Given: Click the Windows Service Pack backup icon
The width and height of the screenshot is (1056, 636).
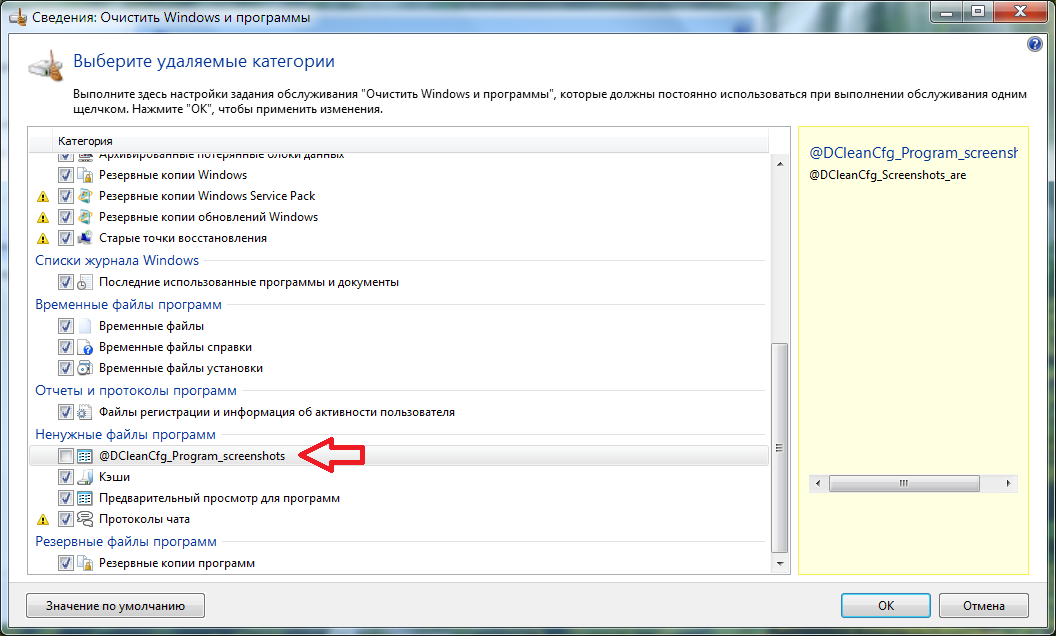Looking at the screenshot, I should coord(85,196).
